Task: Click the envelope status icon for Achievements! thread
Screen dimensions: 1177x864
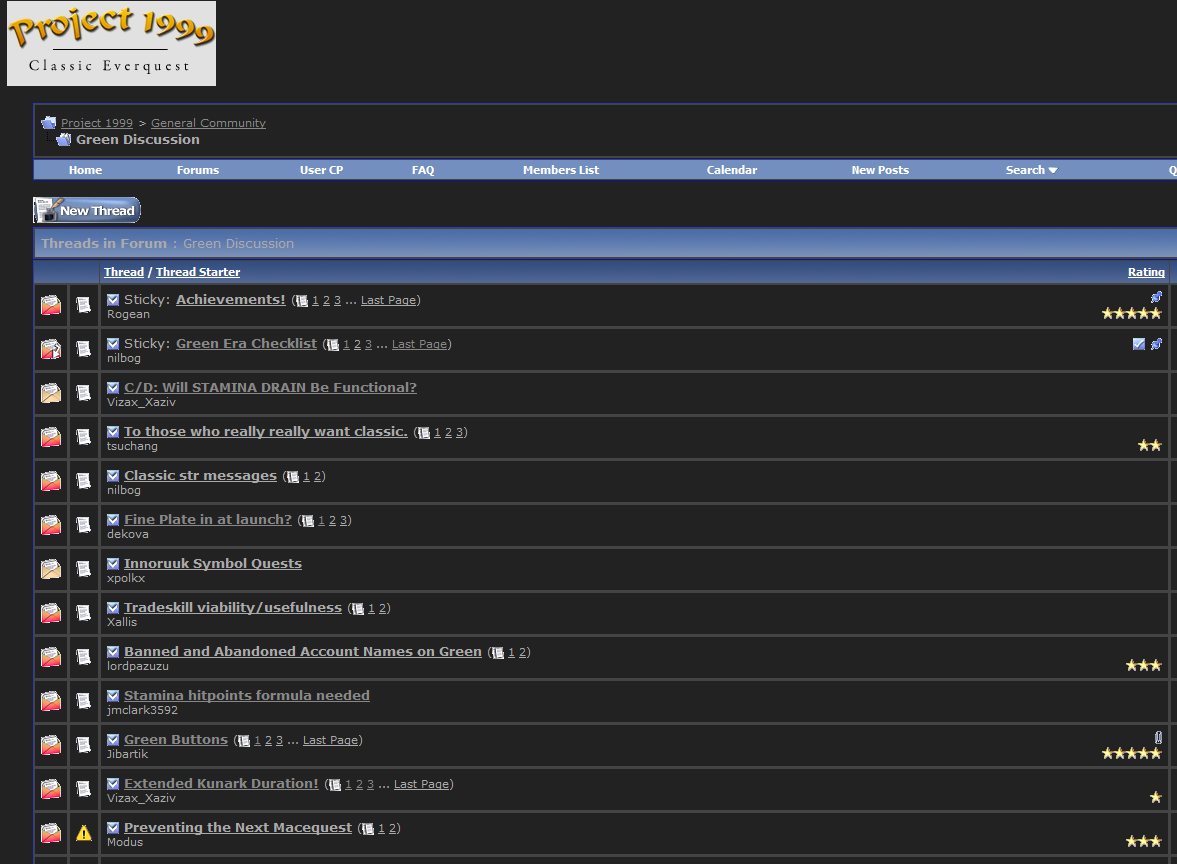Action: coord(51,305)
